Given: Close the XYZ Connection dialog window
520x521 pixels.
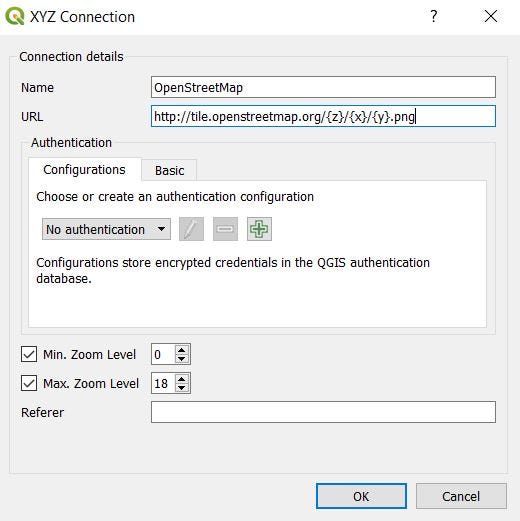Looking at the screenshot, I should (x=491, y=16).
